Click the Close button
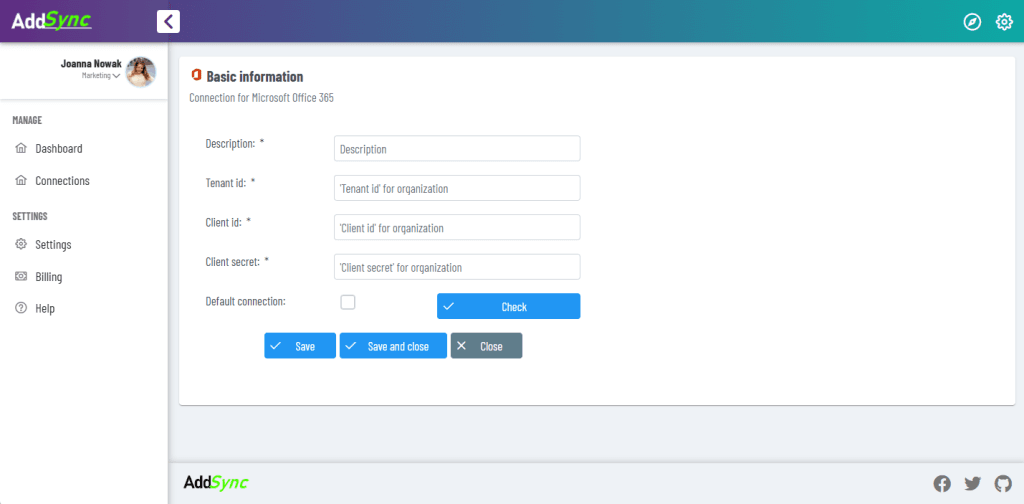The image size is (1024, 504). 487,346
